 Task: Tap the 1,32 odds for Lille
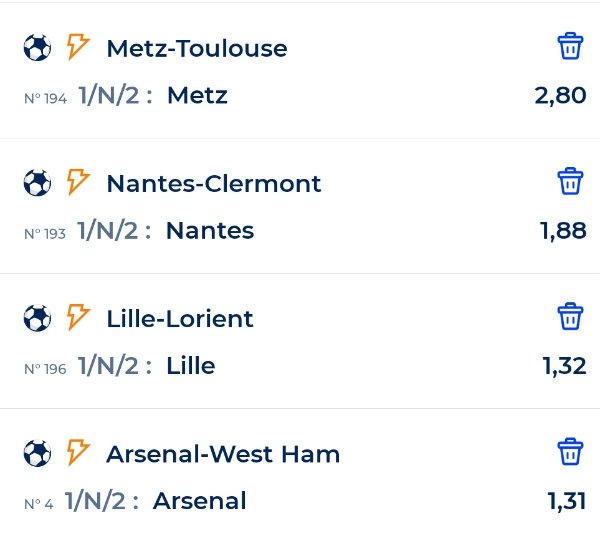(564, 366)
